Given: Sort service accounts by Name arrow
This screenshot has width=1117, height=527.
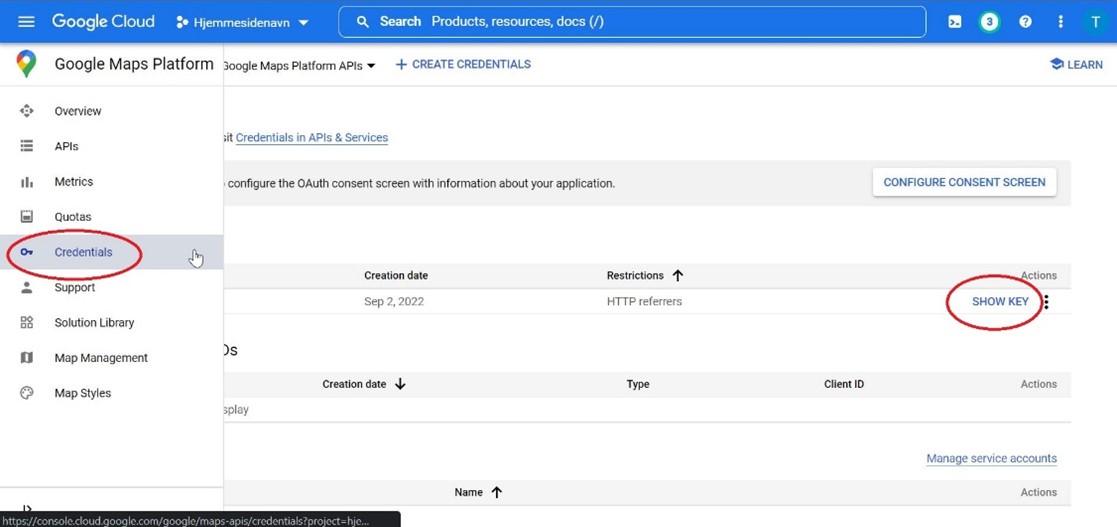Looking at the screenshot, I should 497,492.
